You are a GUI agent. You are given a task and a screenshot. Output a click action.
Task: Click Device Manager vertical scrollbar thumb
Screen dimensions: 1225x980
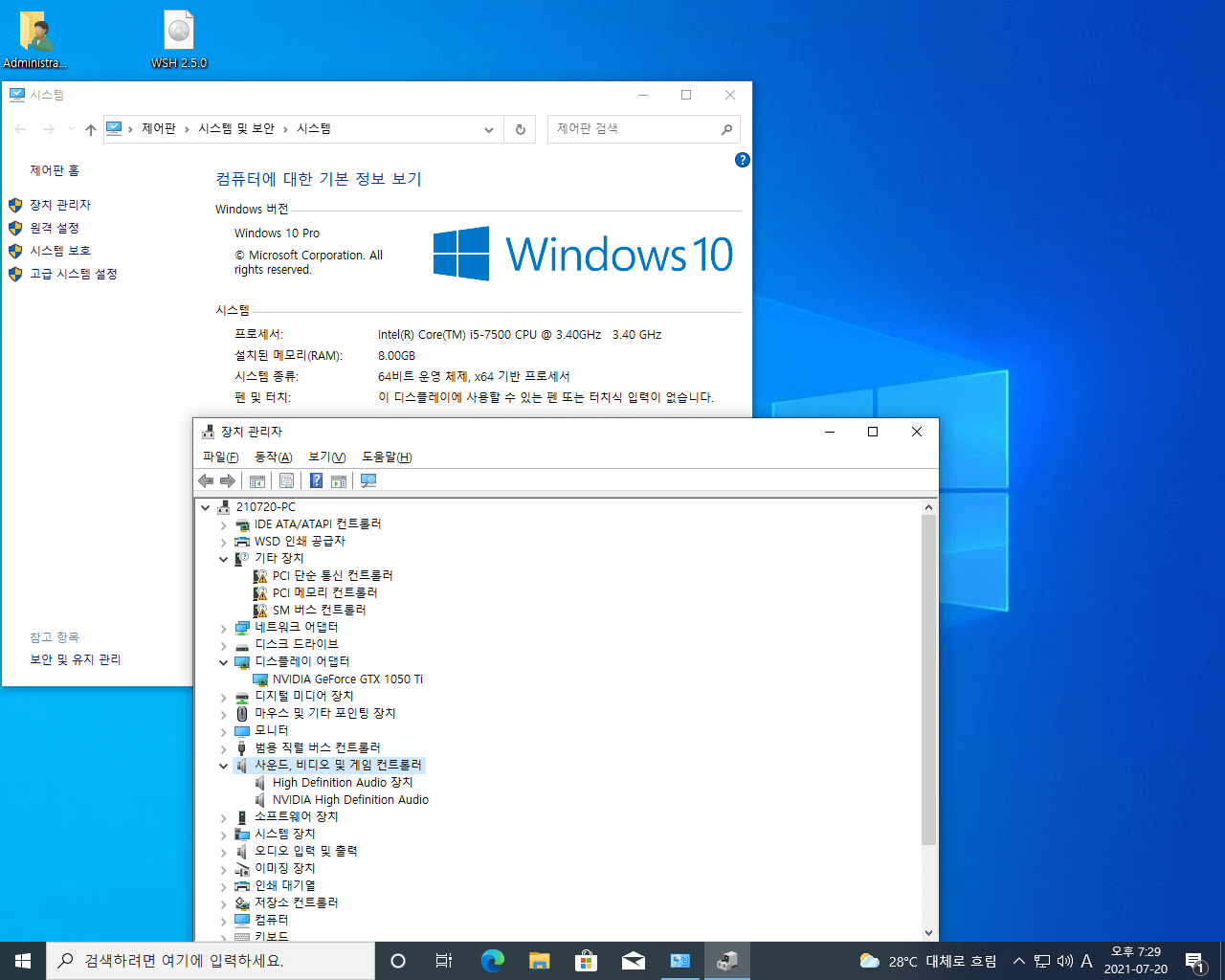pyautogui.click(x=928, y=679)
